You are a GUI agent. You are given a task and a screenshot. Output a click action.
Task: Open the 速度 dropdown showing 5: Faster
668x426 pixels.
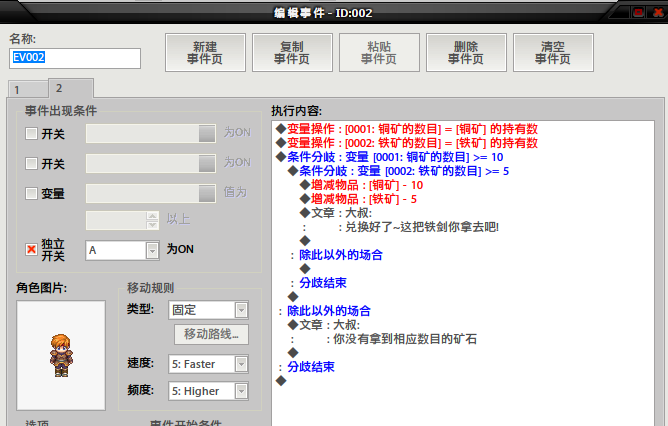(208, 364)
